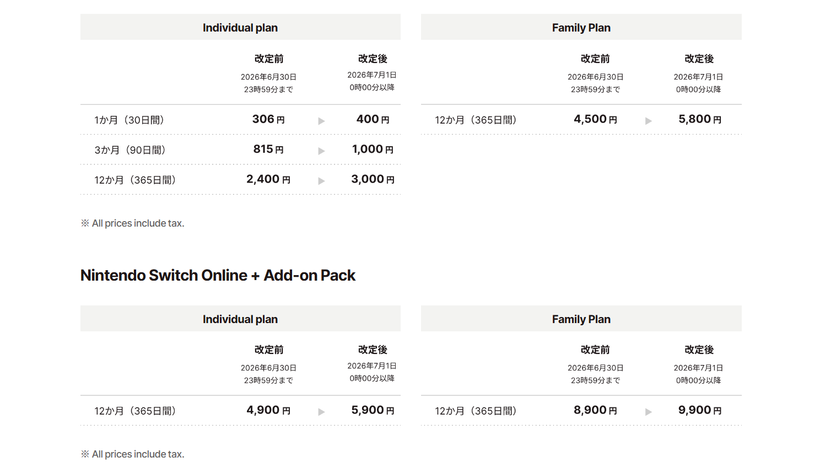This screenshot has height=472, width=825.
Task: Select the Individual plan header above 4,900円
Action: click(x=240, y=319)
